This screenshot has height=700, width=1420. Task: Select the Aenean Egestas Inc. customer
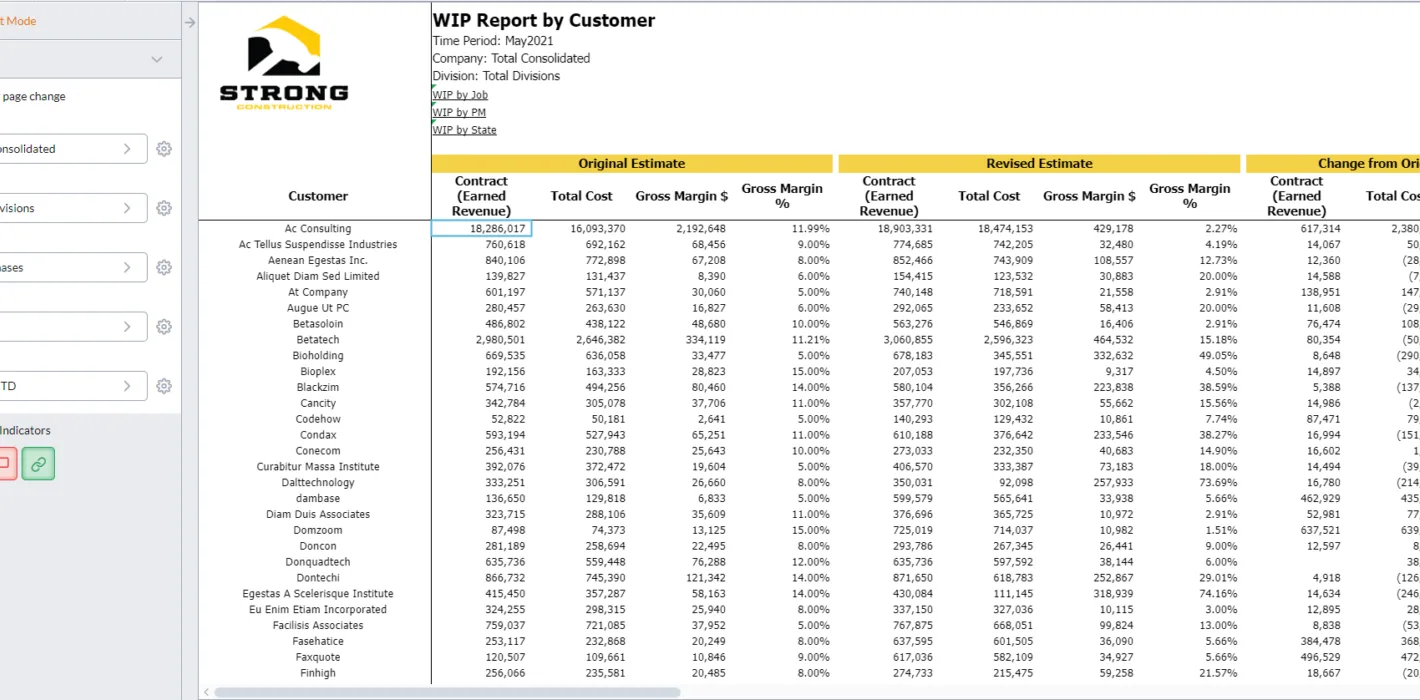pos(318,261)
